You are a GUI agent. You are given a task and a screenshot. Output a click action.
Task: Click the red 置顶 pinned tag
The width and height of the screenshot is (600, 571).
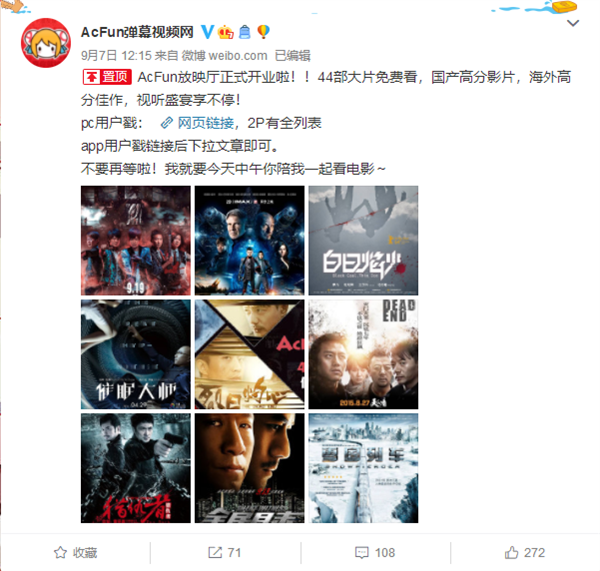click(x=107, y=77)
